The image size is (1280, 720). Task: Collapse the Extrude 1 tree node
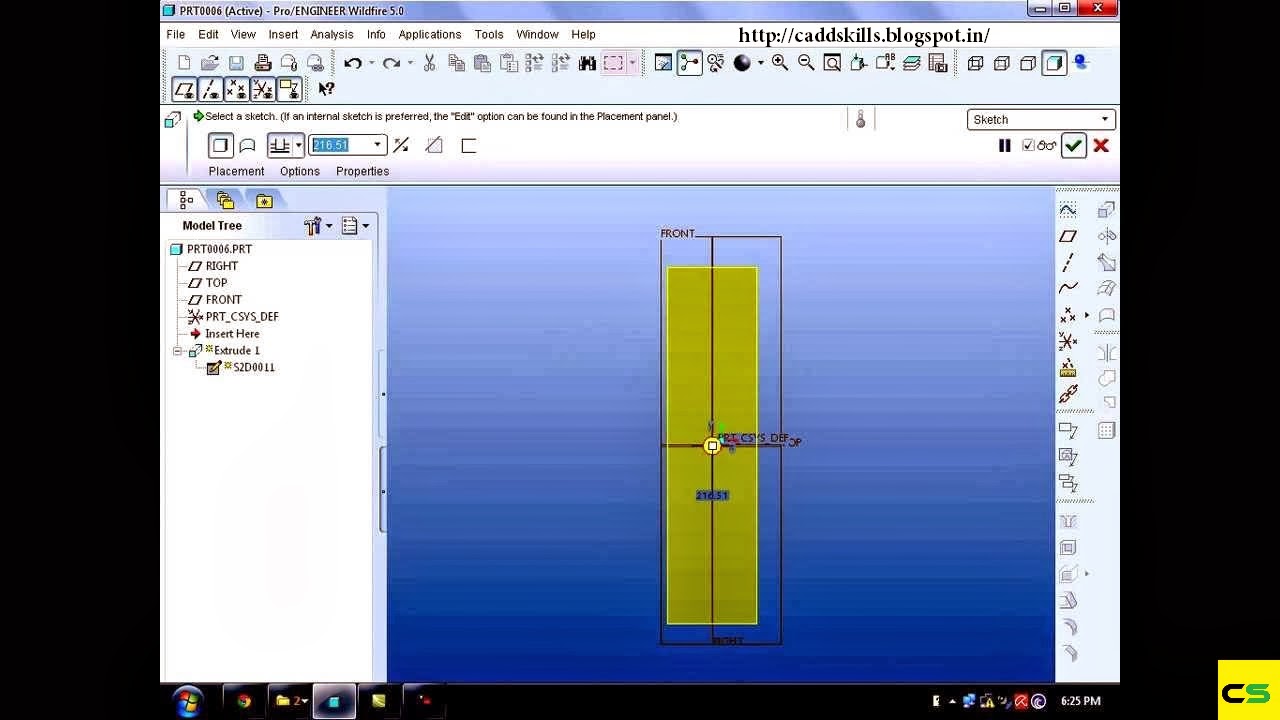178,350
